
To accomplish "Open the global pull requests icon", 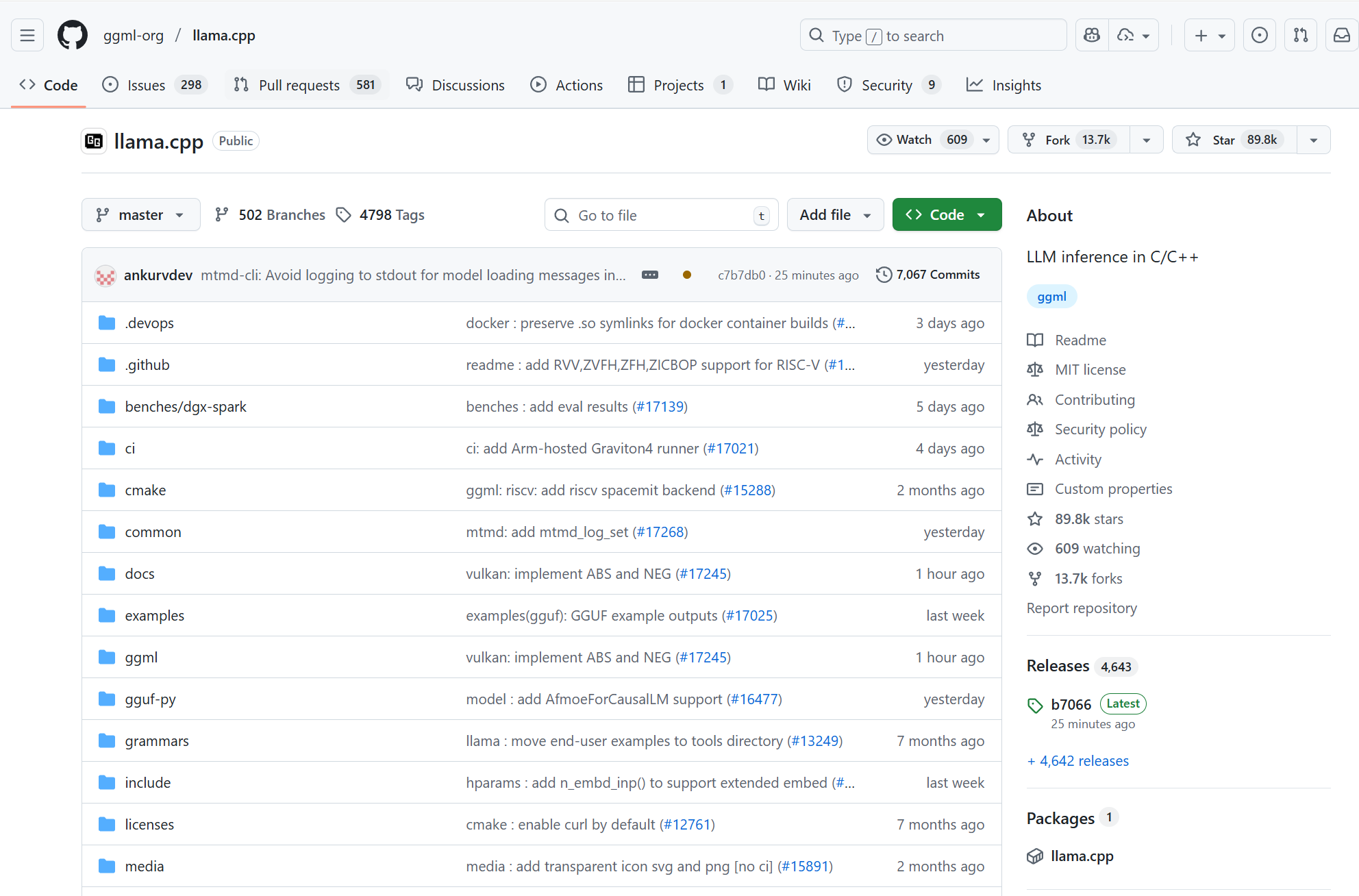I will (1300, 36).
